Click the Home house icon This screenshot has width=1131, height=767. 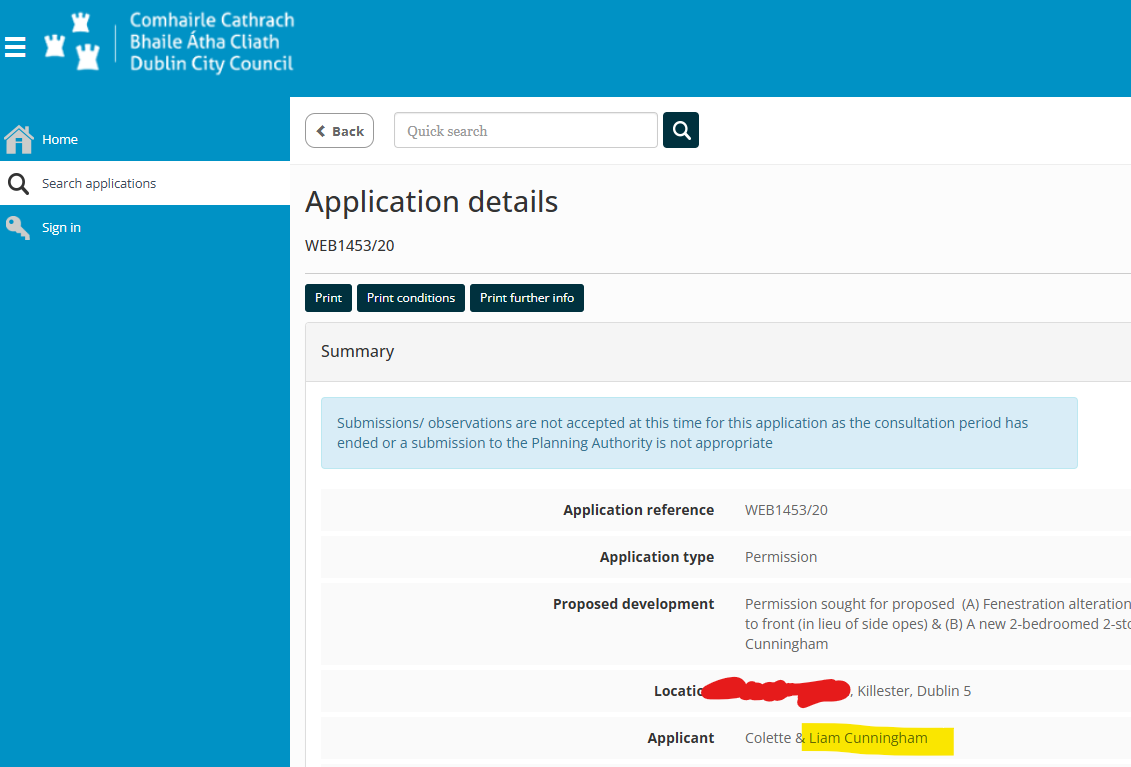tap(19, 139)
